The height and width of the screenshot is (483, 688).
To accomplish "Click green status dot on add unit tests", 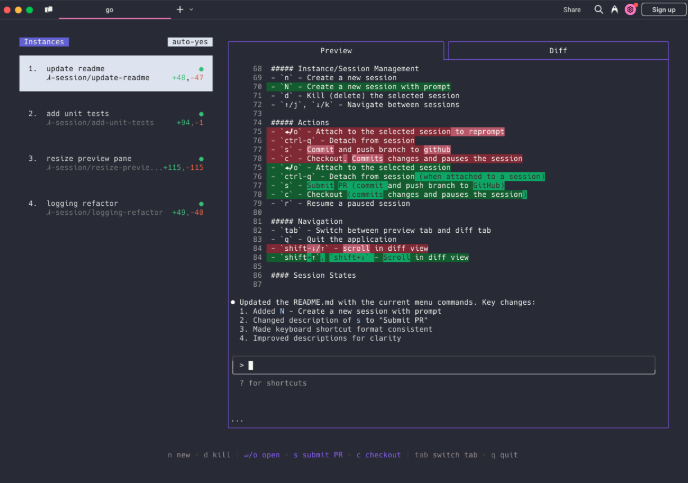I will 201,114.
